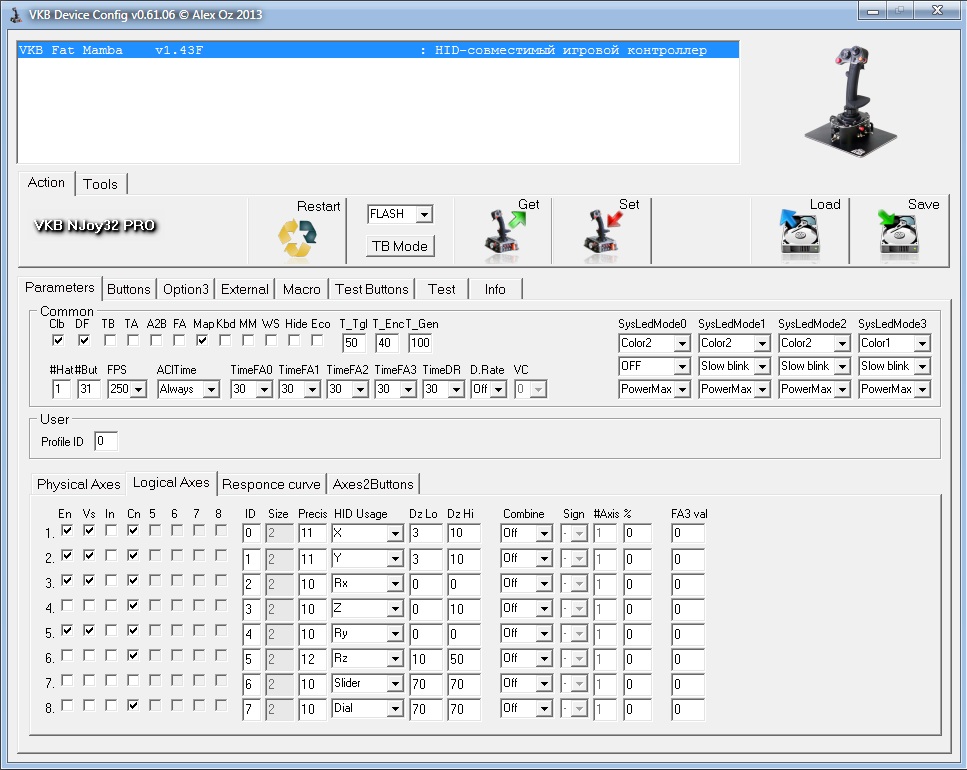
Task: Enable the En checkbox for axis 4
Action: point(67,605)
